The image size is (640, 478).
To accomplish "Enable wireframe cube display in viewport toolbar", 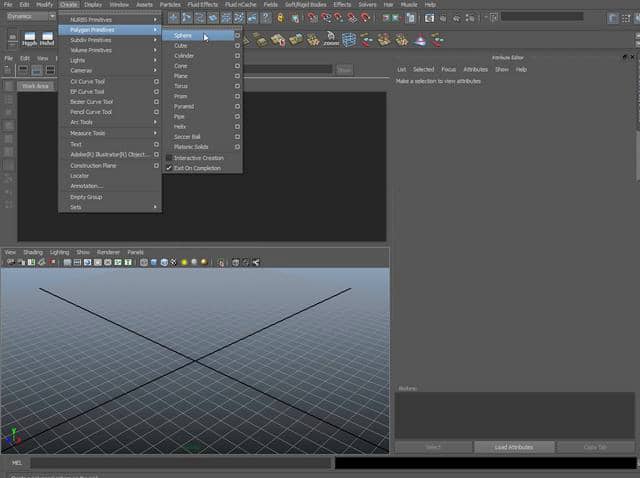I will (143, 262).
